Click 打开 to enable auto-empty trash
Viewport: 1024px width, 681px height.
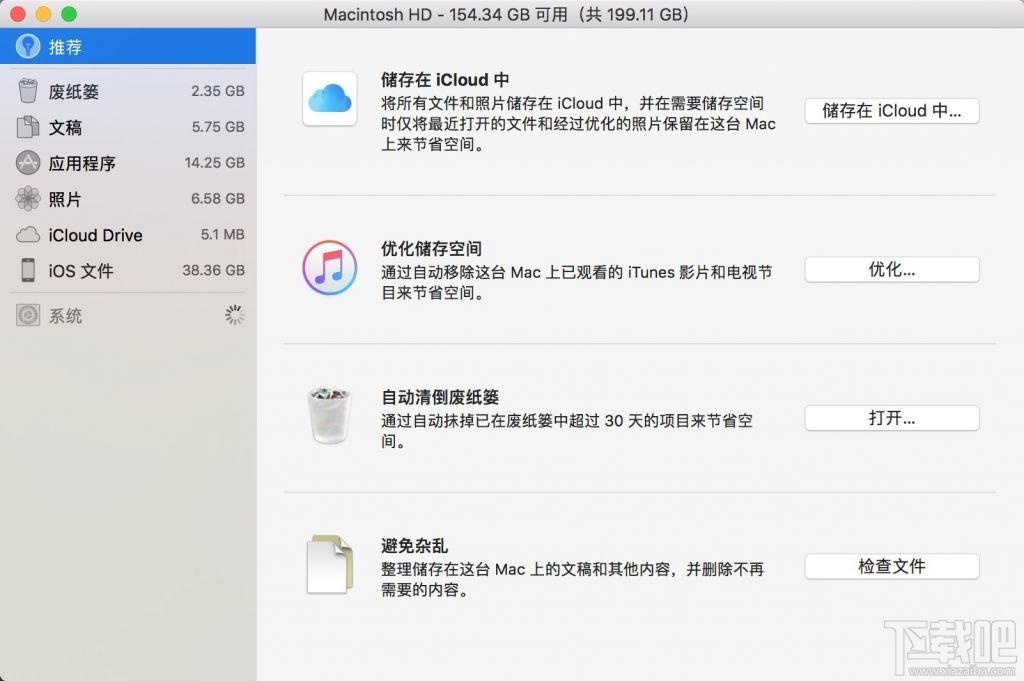click(891, 418)
